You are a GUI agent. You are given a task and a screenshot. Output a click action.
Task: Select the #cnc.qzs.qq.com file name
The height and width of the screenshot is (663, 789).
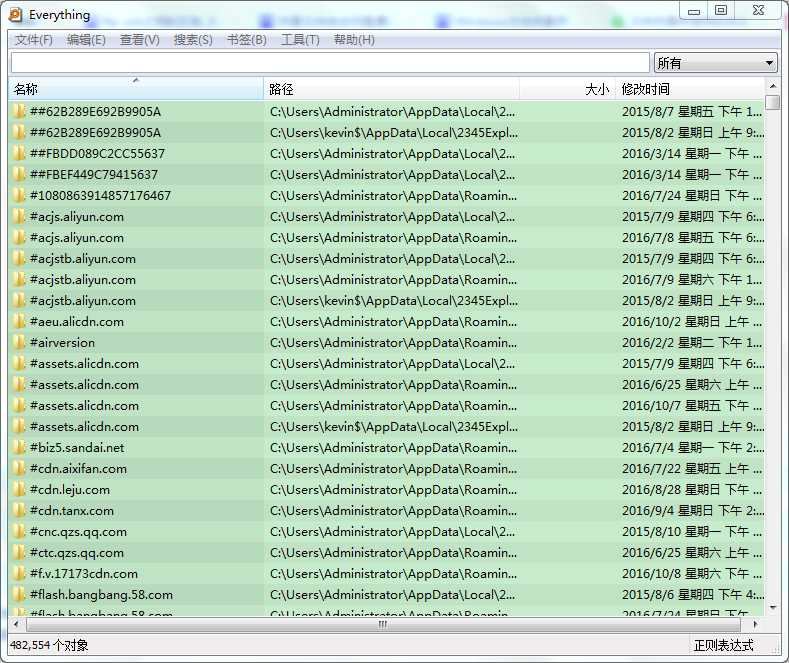tap(78, 532)
